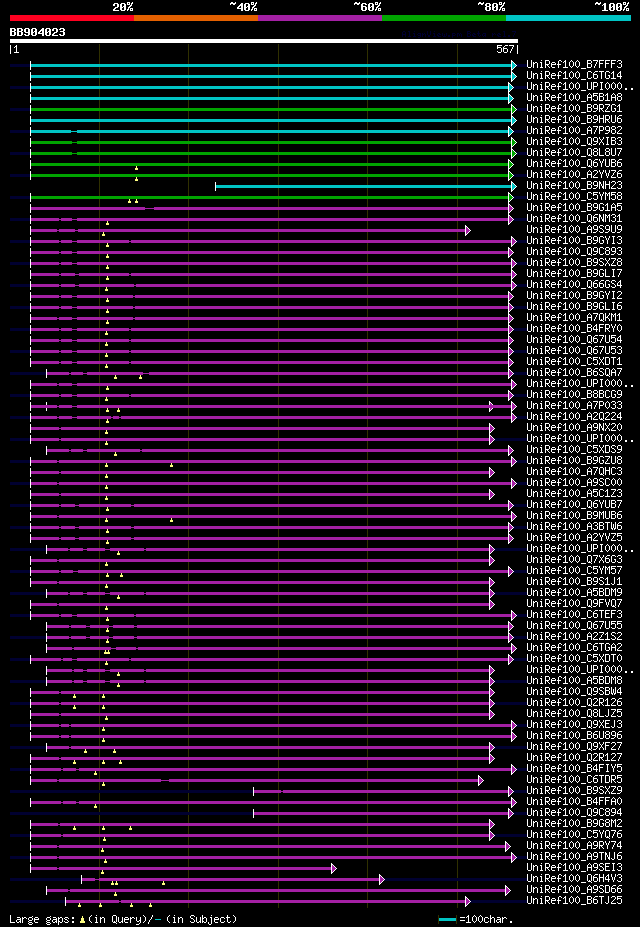Click the arrowhead ending the A9S9U9 alignment
Viewport: 640px width, 927px height.
point(467,231)
